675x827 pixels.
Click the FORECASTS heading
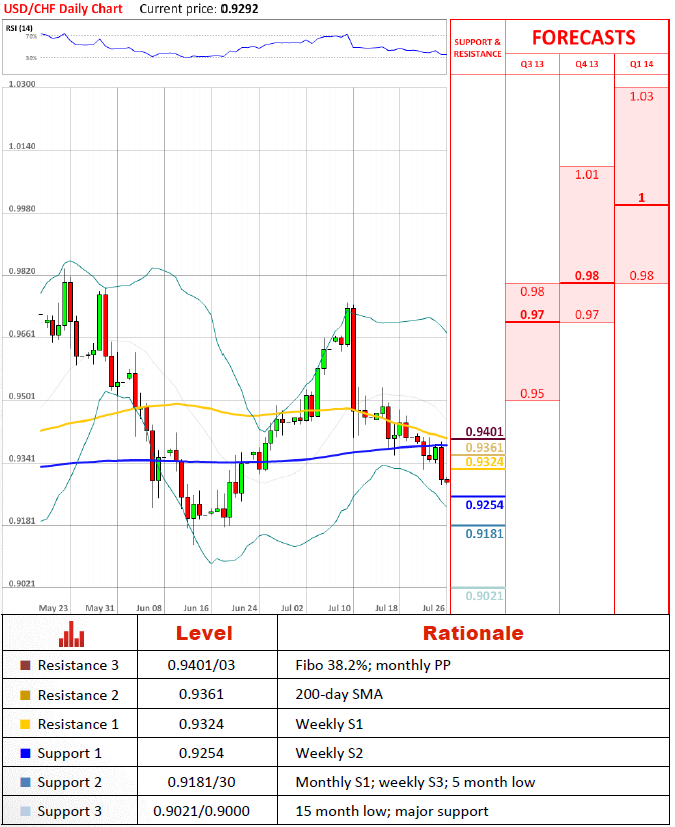coord(583,37)
